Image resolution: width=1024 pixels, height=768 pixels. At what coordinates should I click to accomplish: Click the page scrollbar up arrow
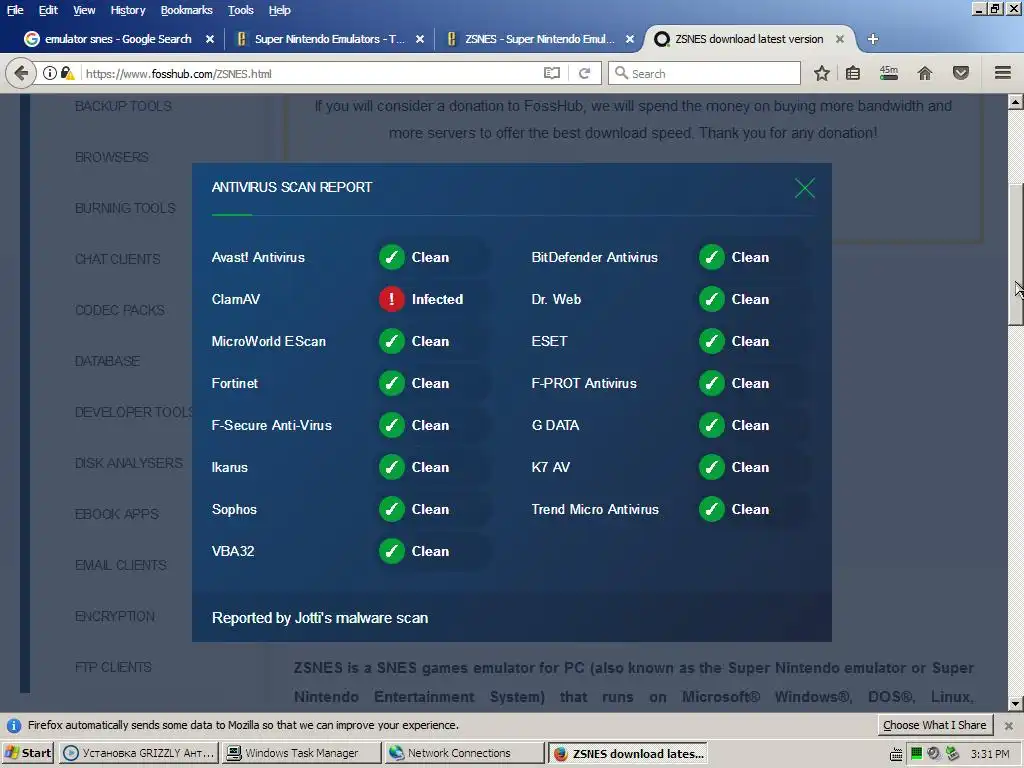pos(1016,101)
